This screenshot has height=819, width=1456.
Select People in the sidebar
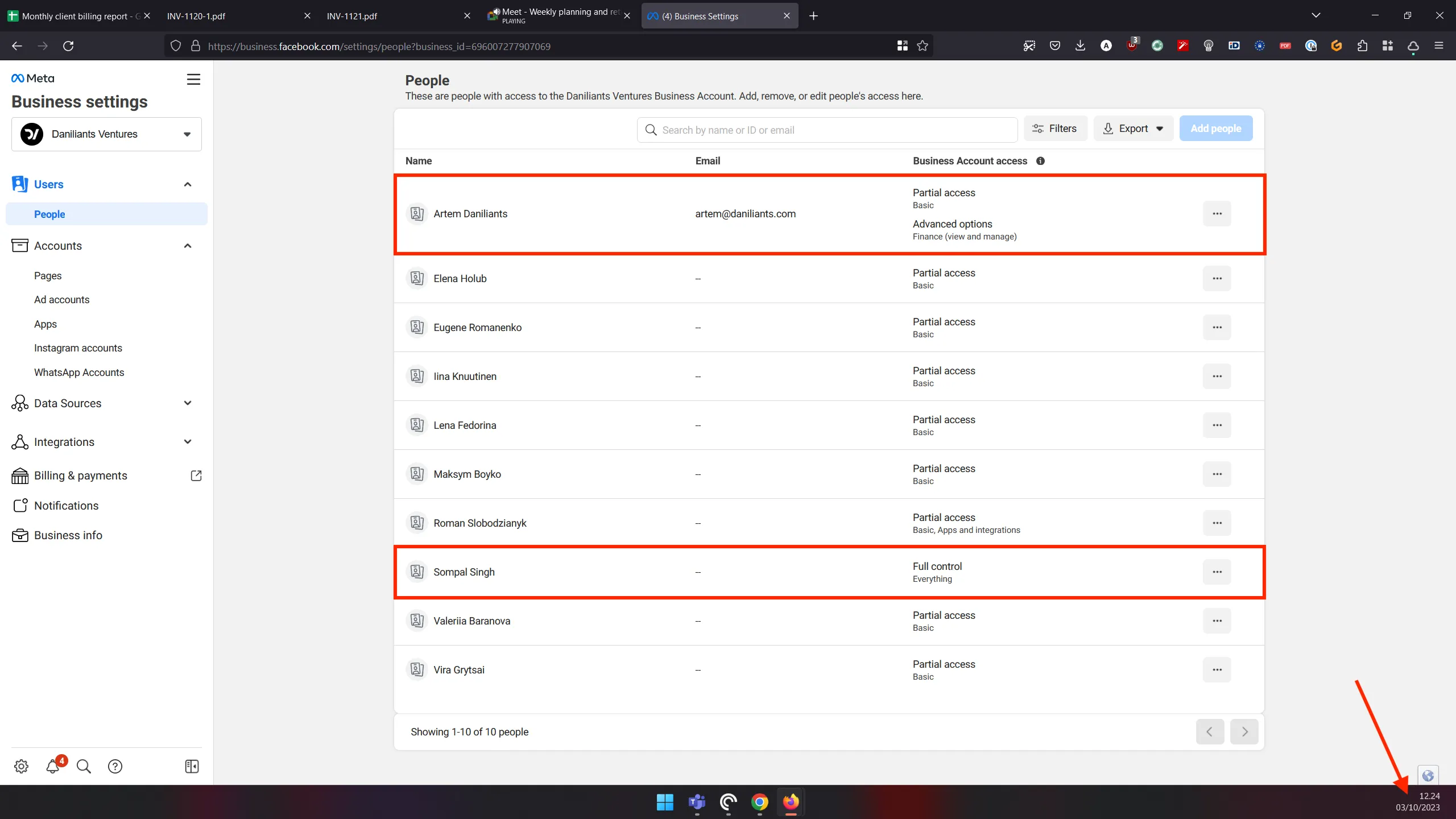pyautogui.click(x=106, y=214)
